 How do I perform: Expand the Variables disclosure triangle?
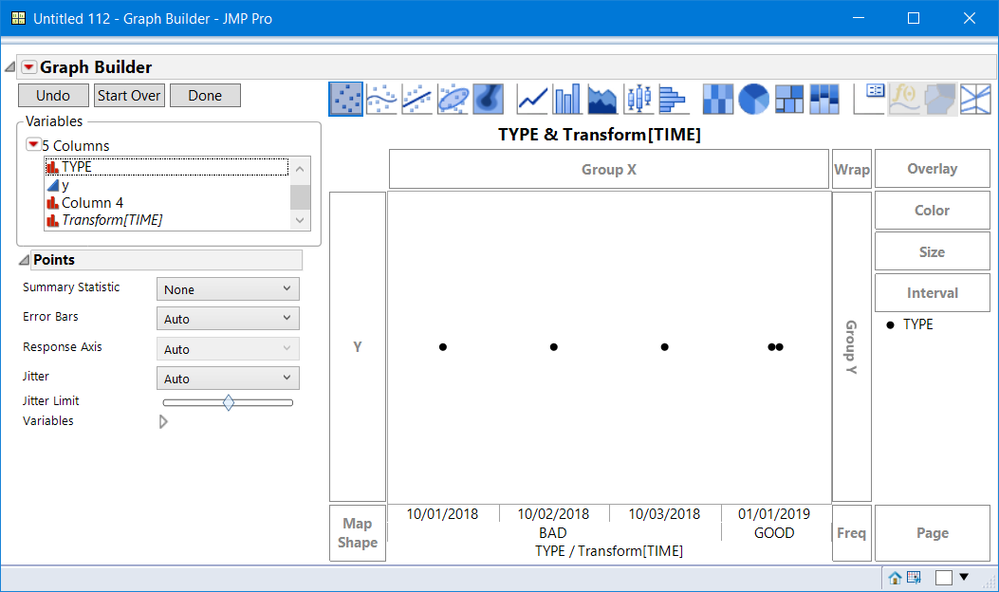(163, 421)
